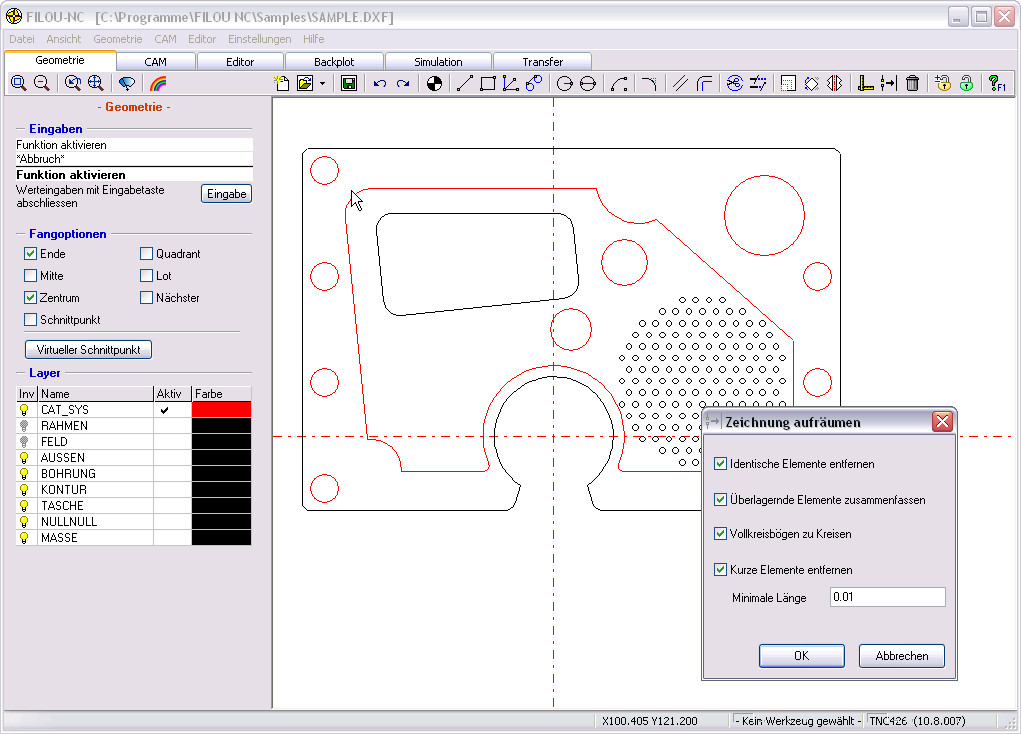Open the Datei menu

pos(22,39)
